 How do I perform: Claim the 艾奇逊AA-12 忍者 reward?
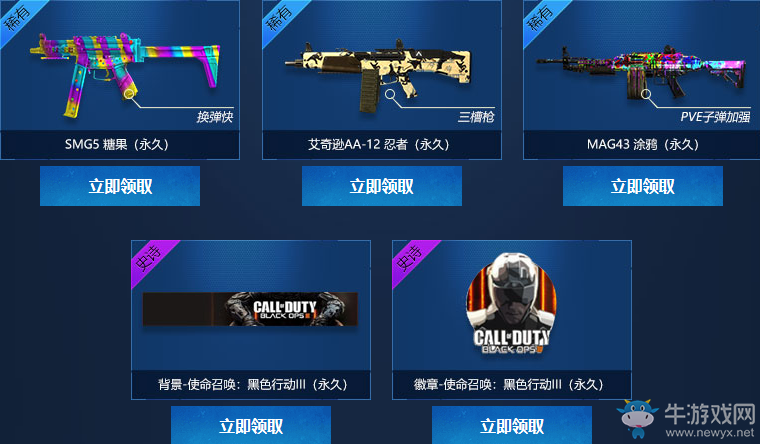tap(381, 186)
